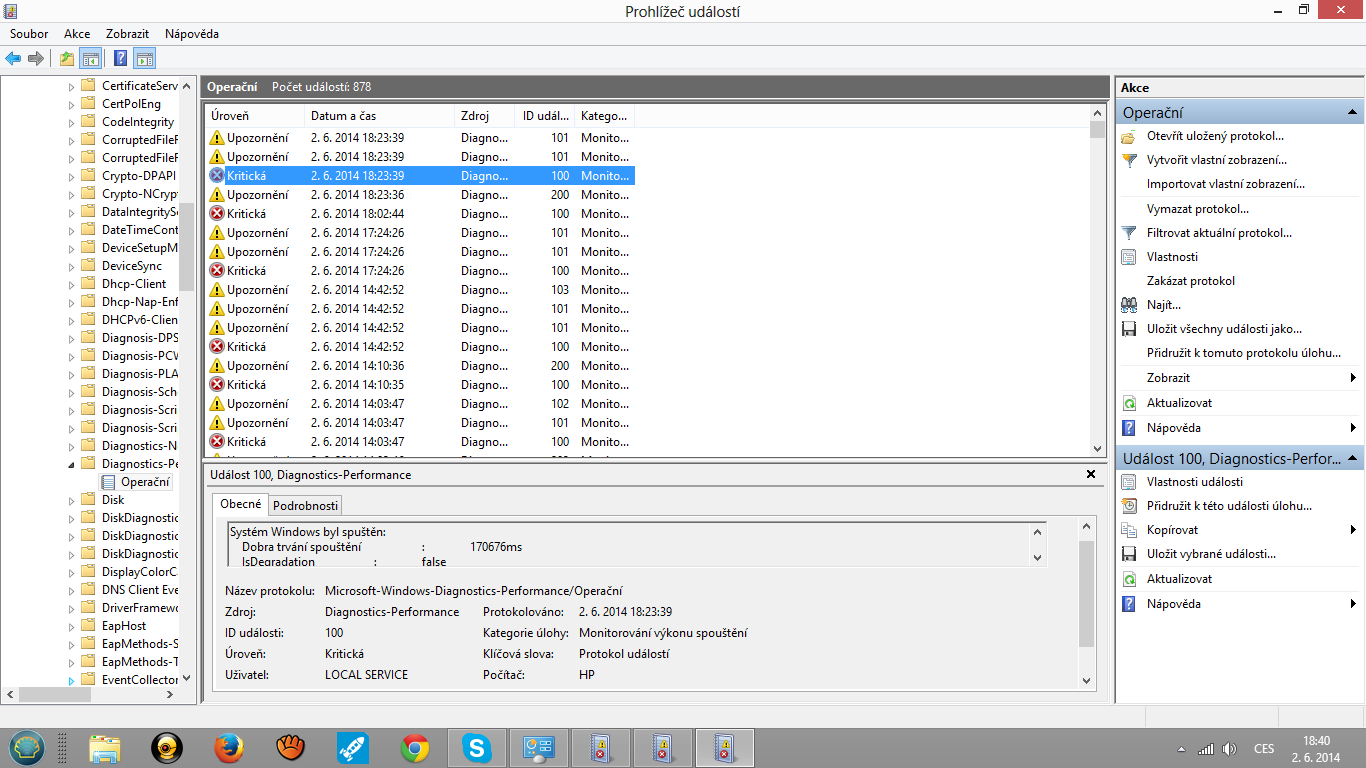This screenshot has width=1366, height=768.
Task: Open the blue rocket app on the taskbar
Action: tap(353, 748)
